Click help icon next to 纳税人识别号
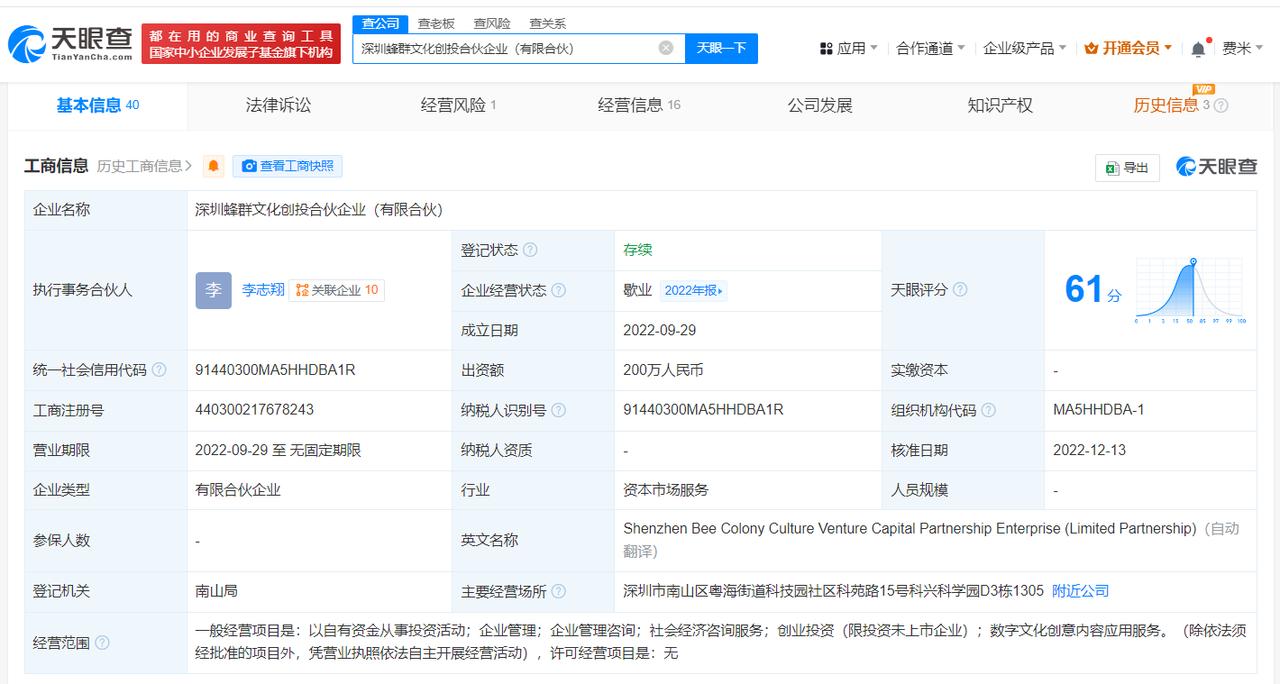The width and height of the screenshot is (1280, 684). click(558, 410)
